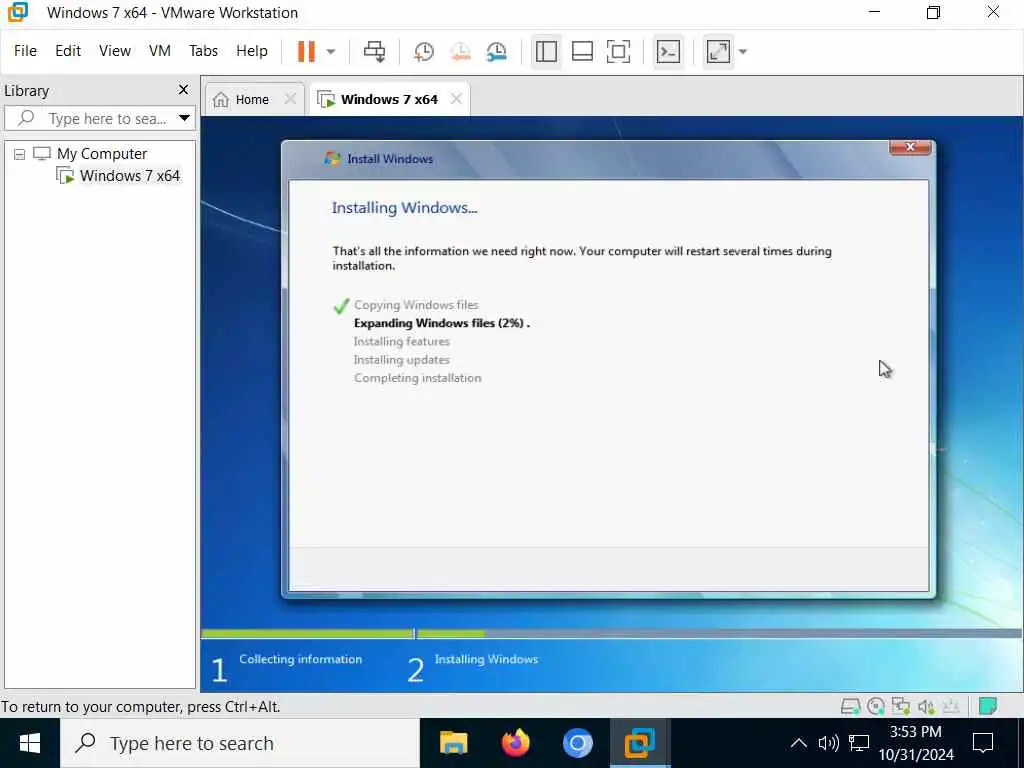Open the File menu
1024x768 pixels.
pyautogui.click(x=25, y=51)
